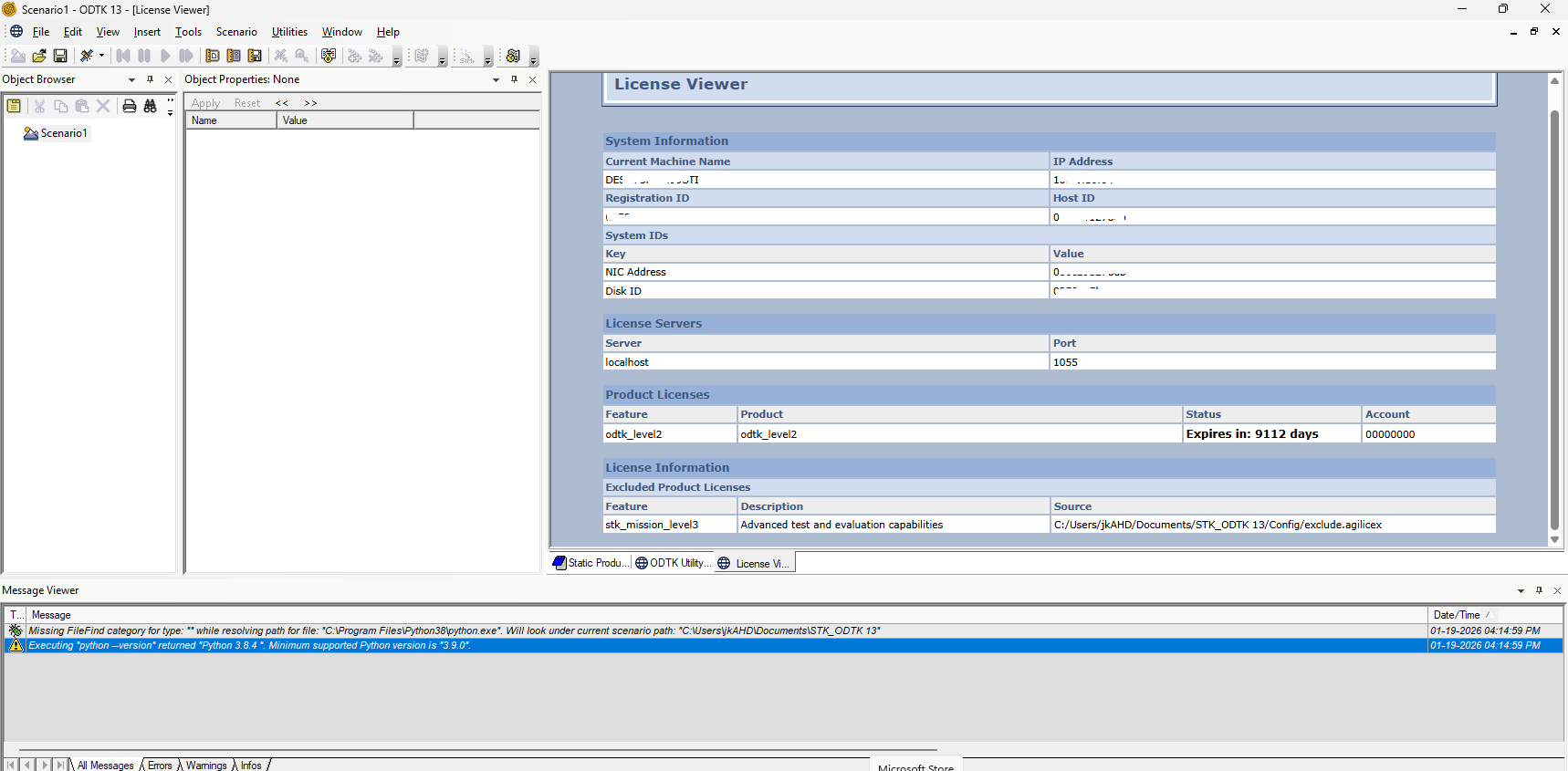Click the New Scenario toolbar icon

[x=17, y=56]
